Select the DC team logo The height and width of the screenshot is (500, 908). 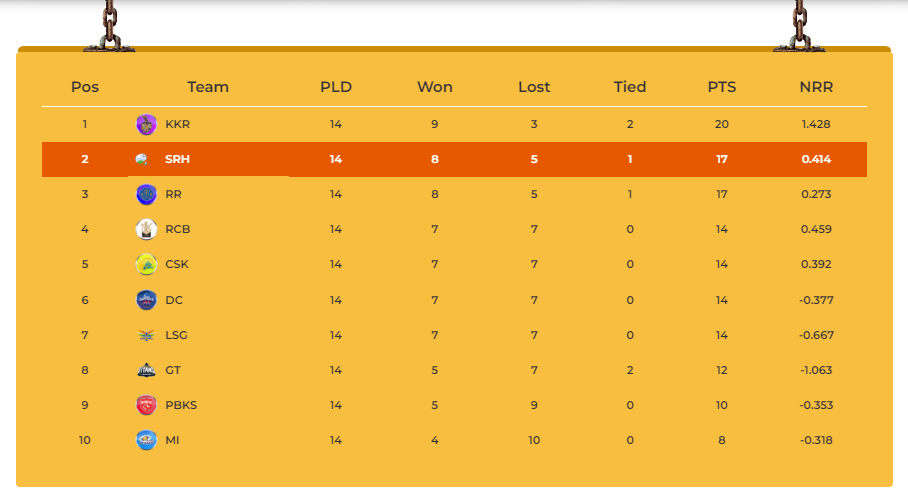pyautogui.click(x=146, y=300)
